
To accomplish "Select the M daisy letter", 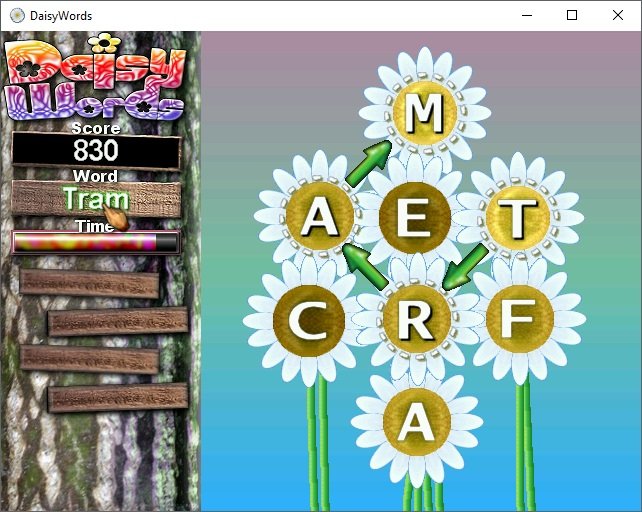I will pos(425,113).
